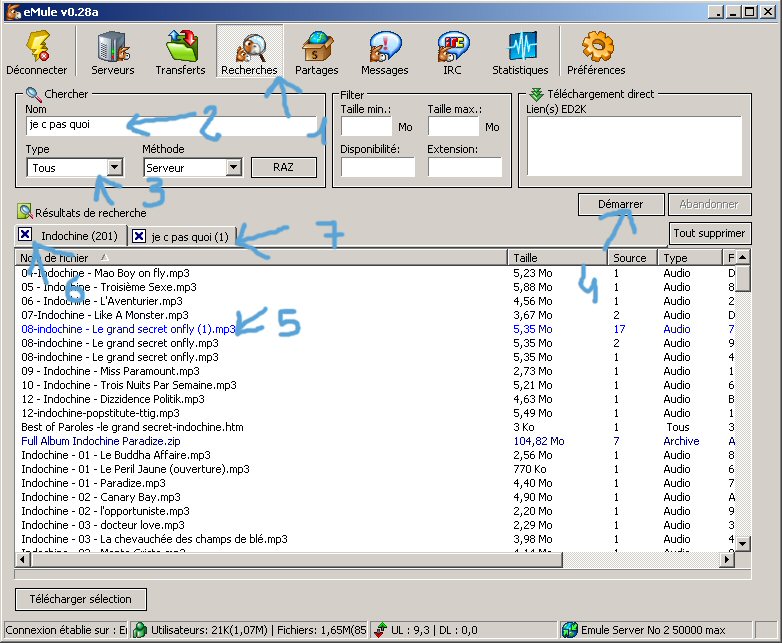The height and width of the screenshot is (643, 782).
Task: Sort by the Nom de fichier column header
Action: [x=261, y=257]
